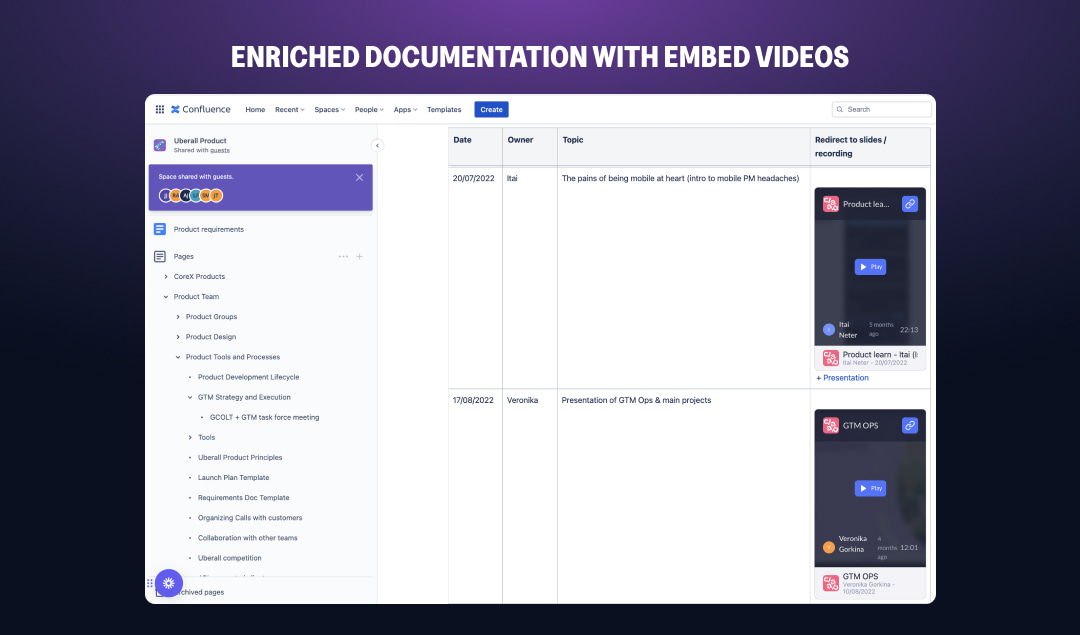Open Organizing Calls with customers page

coord(250,518)
